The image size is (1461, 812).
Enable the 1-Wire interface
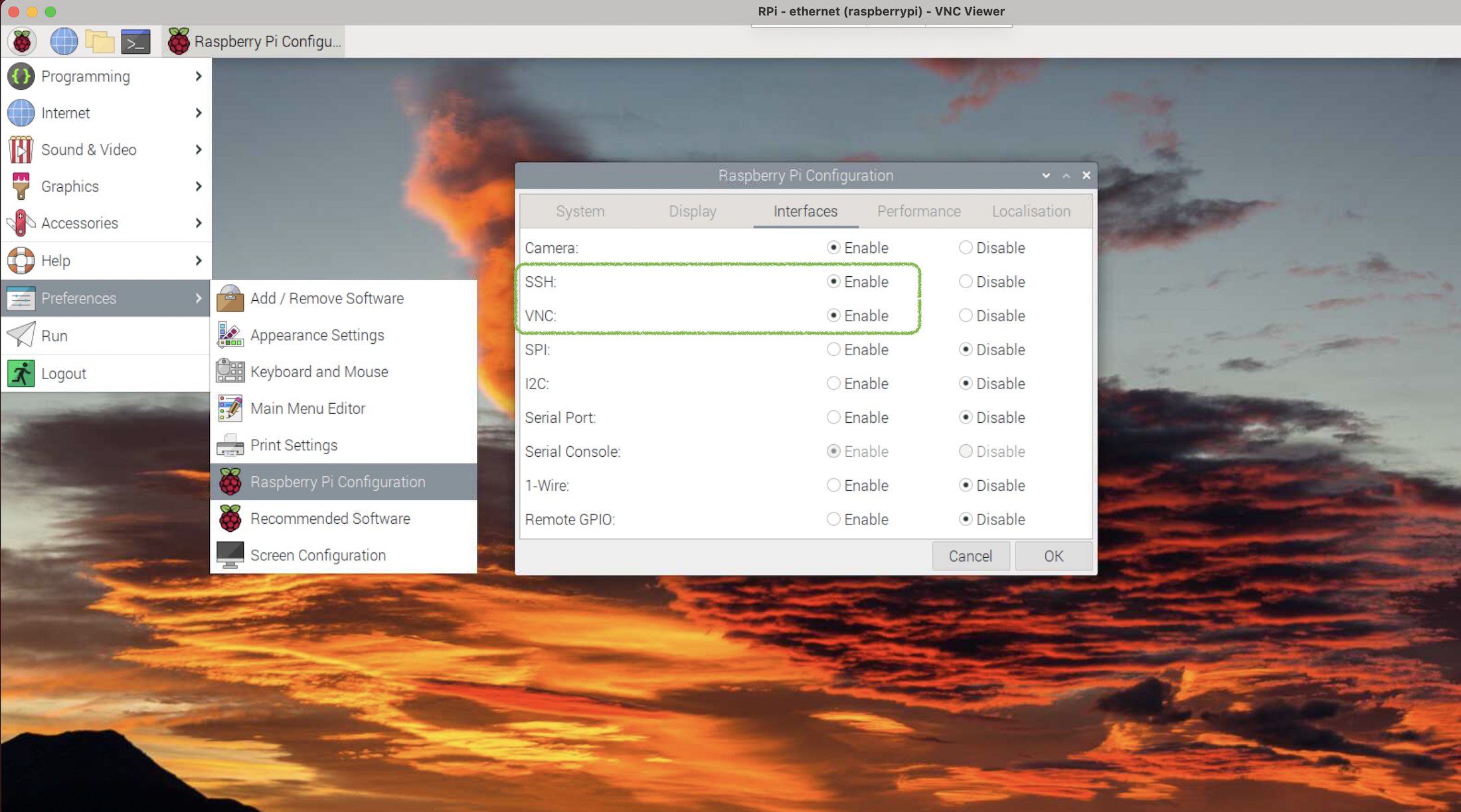click(833, 485)
